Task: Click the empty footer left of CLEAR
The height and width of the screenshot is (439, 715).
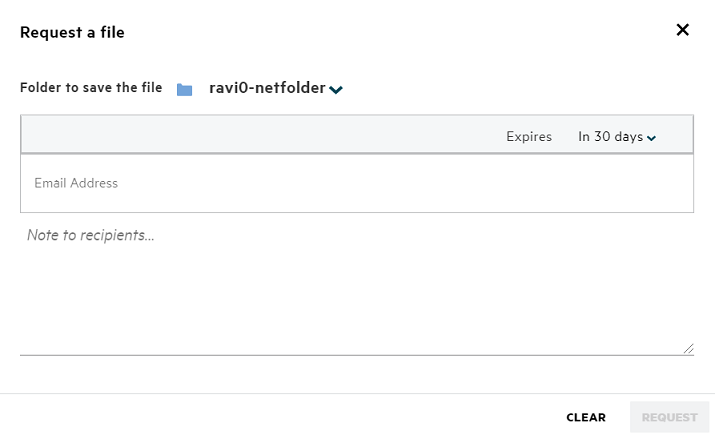Action: (280, 417)
